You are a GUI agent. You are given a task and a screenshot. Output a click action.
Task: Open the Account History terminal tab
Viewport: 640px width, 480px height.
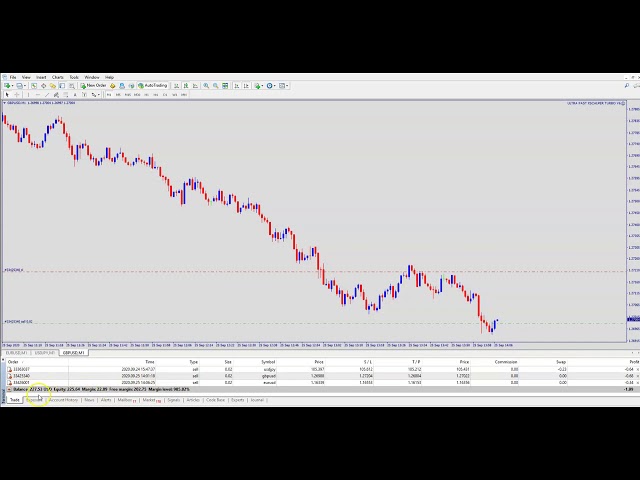[x=63, y=400]
